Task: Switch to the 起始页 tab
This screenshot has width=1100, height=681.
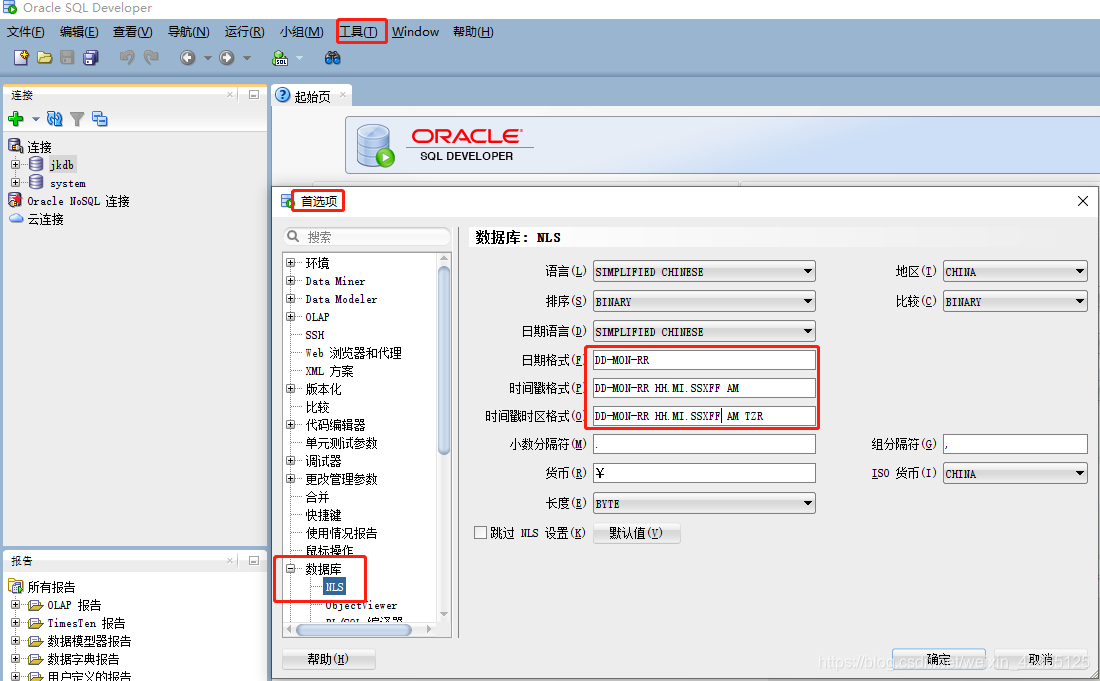Action: click(x=312, y=96)
